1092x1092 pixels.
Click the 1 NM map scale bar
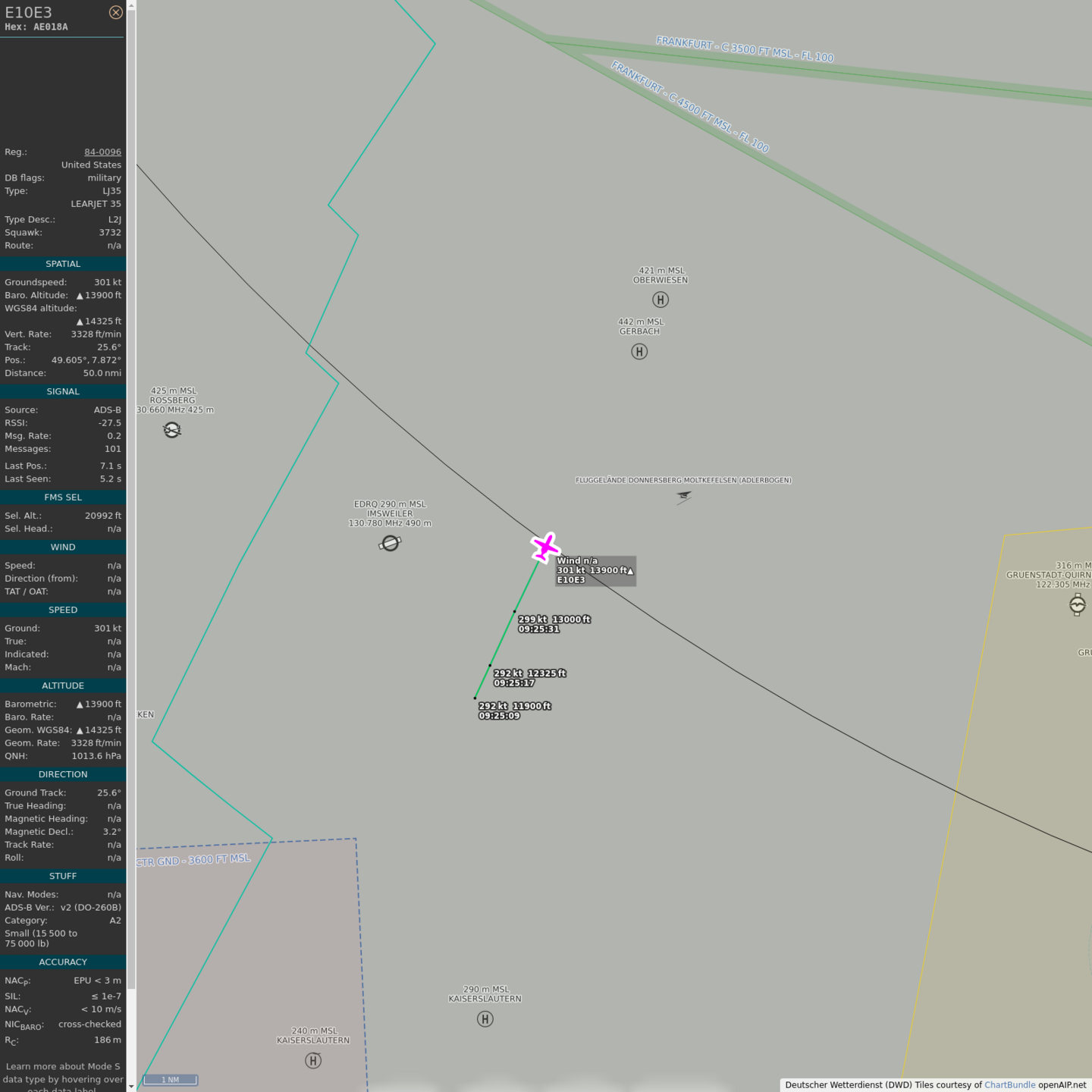pyautogui.click(x=171, y=1080)
